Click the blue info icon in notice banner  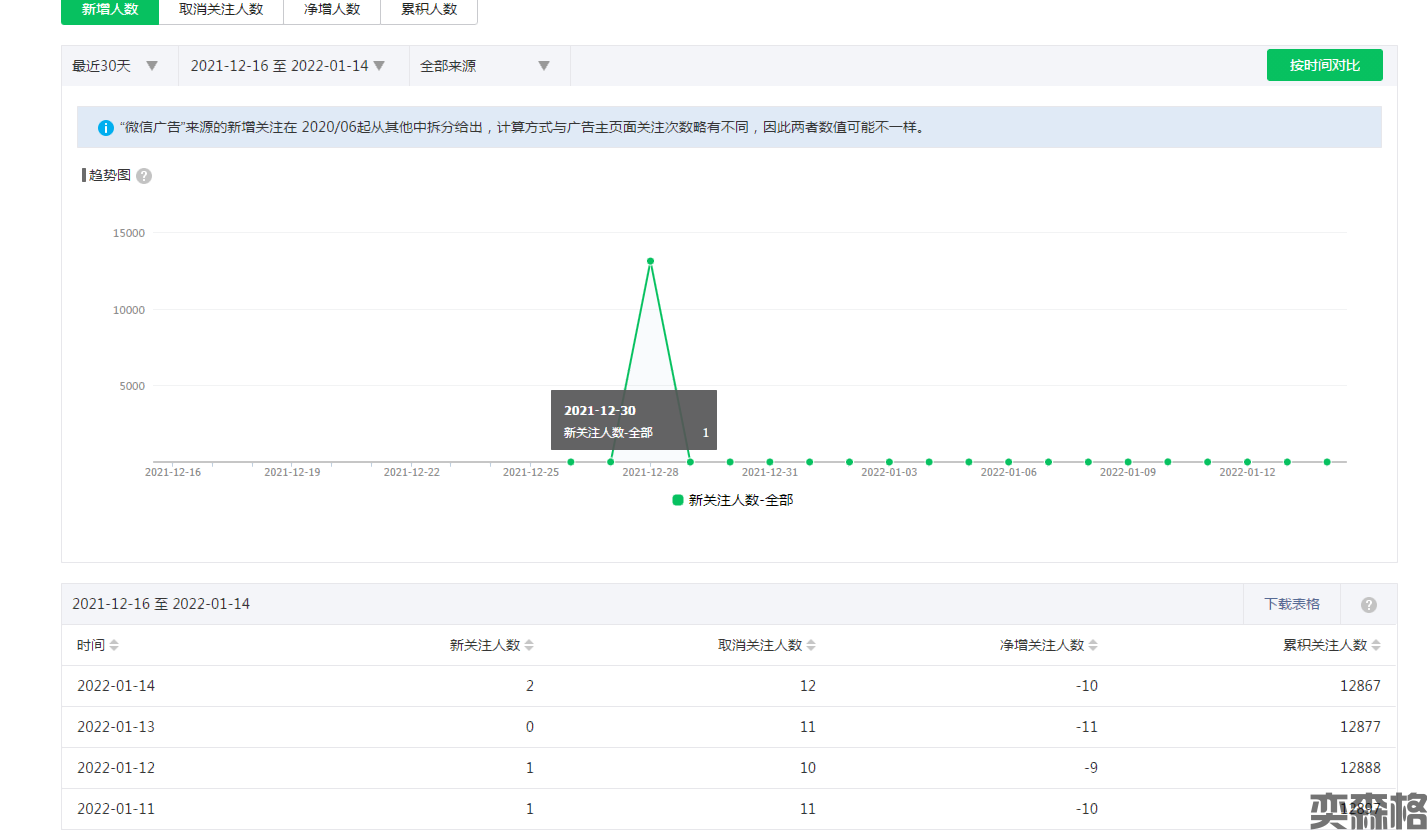[x=105, y=128]
